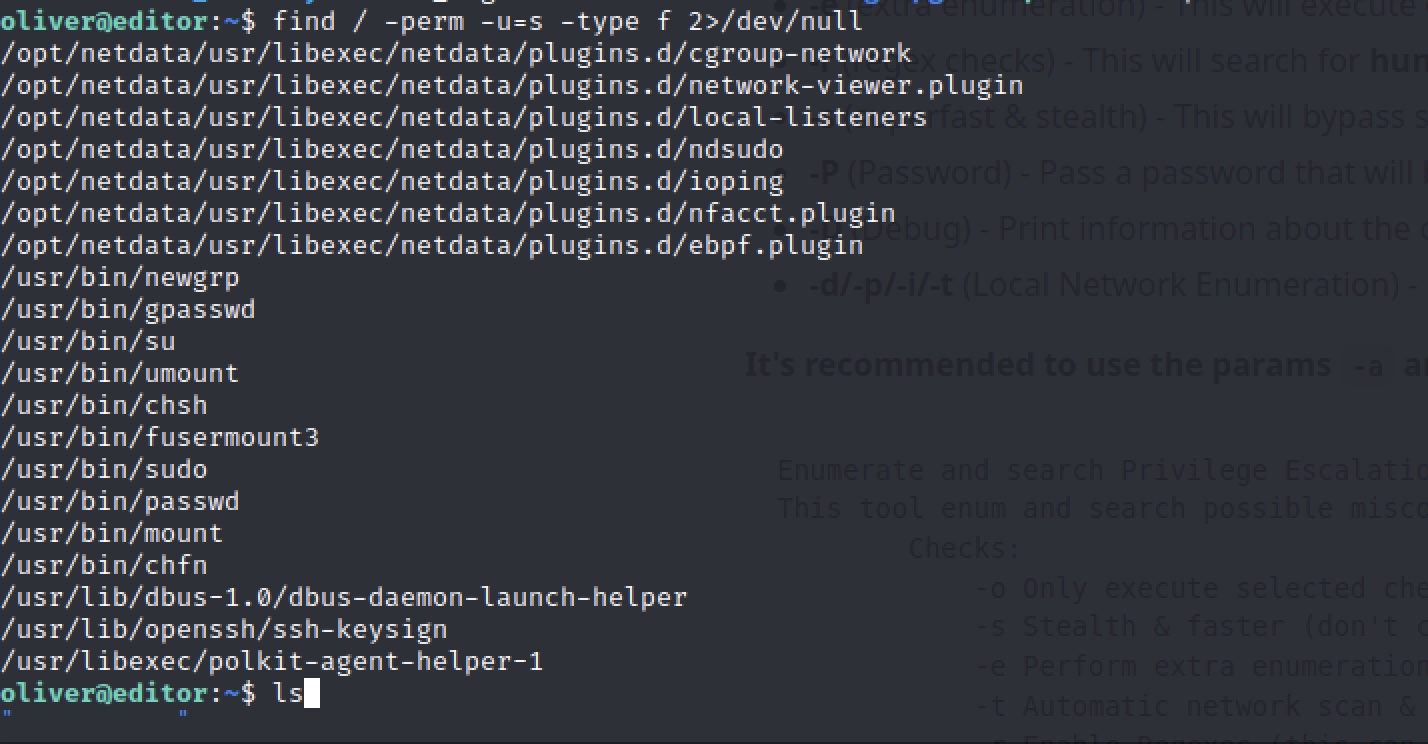Select the ssh-keysign path line

pos(224,629)
